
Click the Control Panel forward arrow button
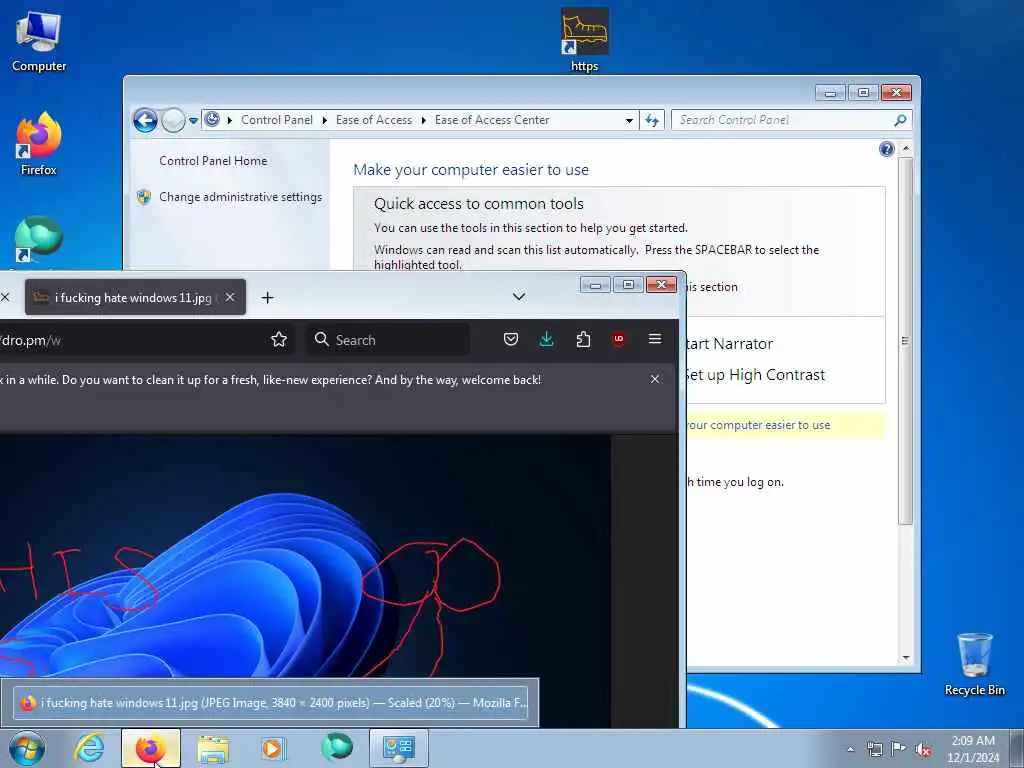173,120
